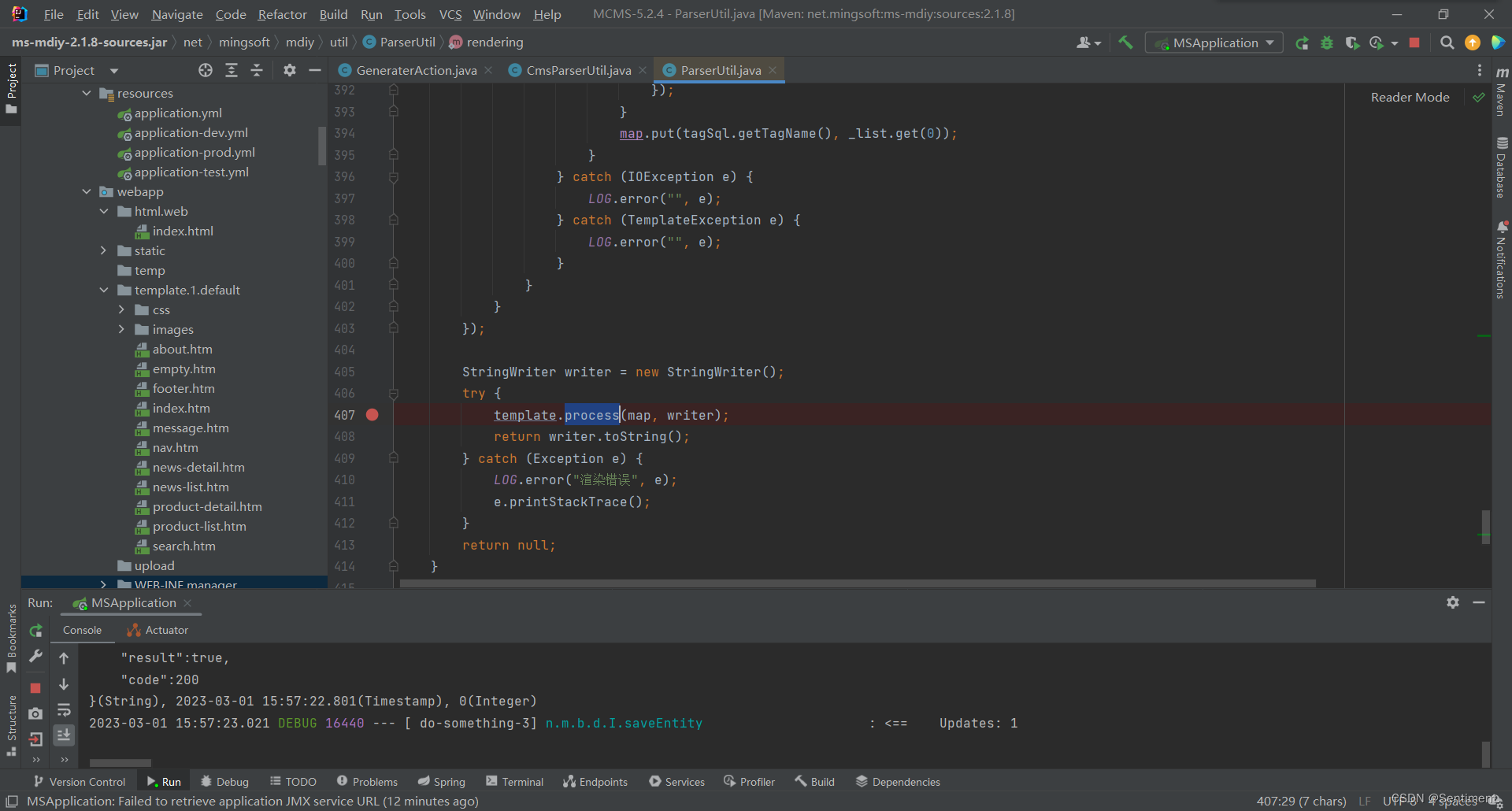Select application-dev.yml file
The width and height of the screenshot is (1512, 811).
(191, 132)
